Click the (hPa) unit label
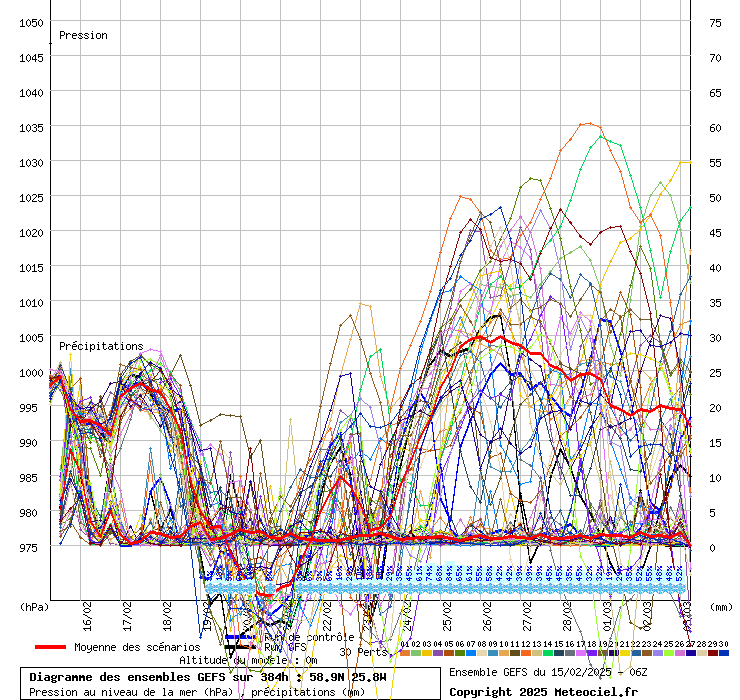Image resolution: width=740 pixels, height=700 pixels. 34,607
